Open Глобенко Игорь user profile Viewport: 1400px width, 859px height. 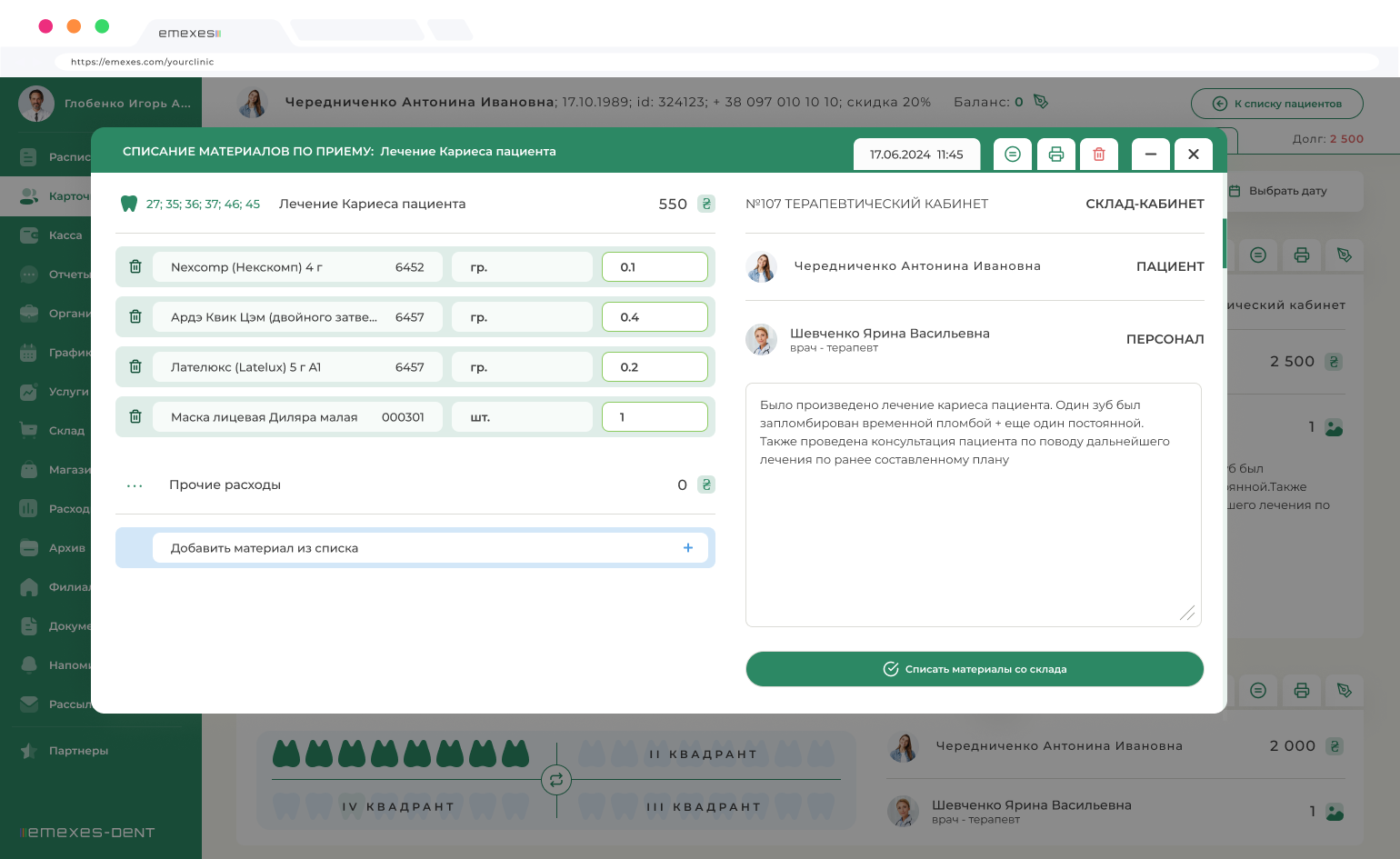coord(105,104)
